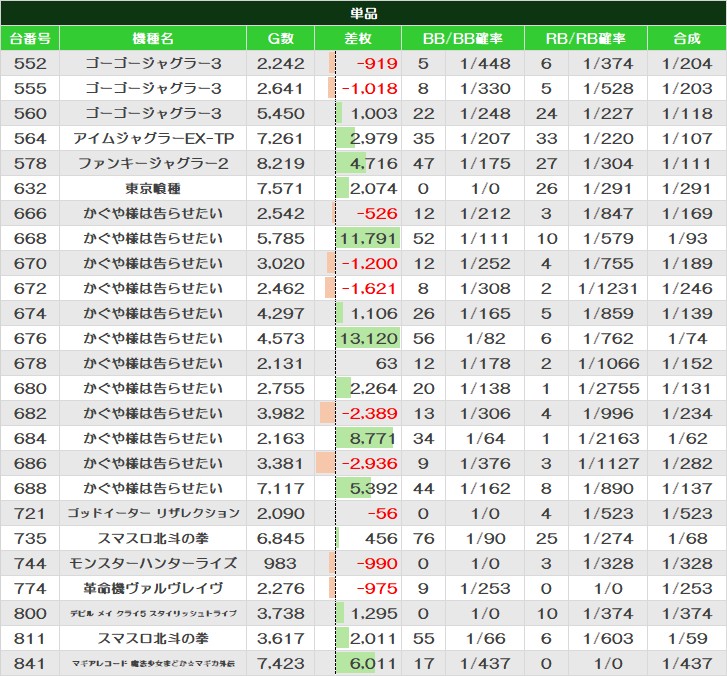Click the 東京喰種 machine name
The height and width of the screenshot is (676, 727).
[x=153, y=189]
